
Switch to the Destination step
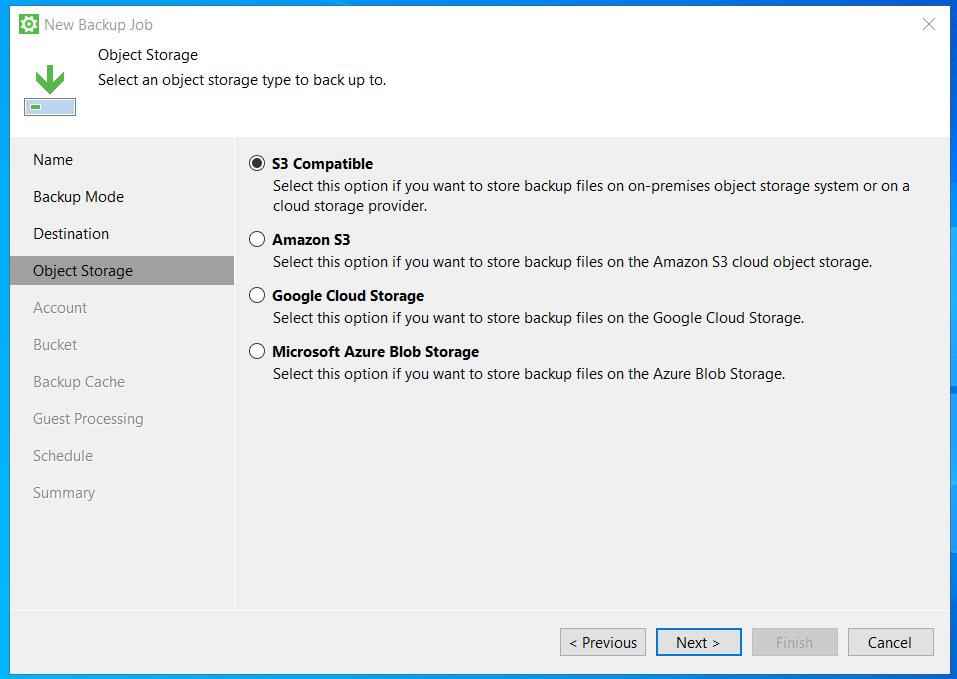(71, 234)
